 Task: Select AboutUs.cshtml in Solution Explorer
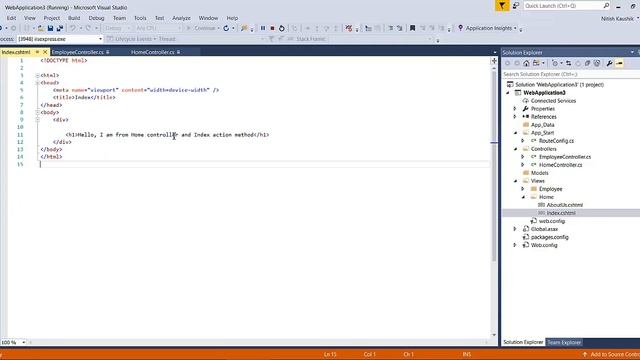565,205
